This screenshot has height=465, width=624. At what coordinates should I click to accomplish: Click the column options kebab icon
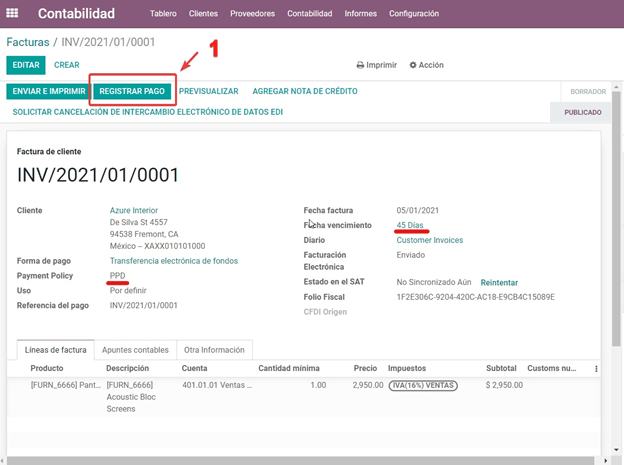click(596, 369)
